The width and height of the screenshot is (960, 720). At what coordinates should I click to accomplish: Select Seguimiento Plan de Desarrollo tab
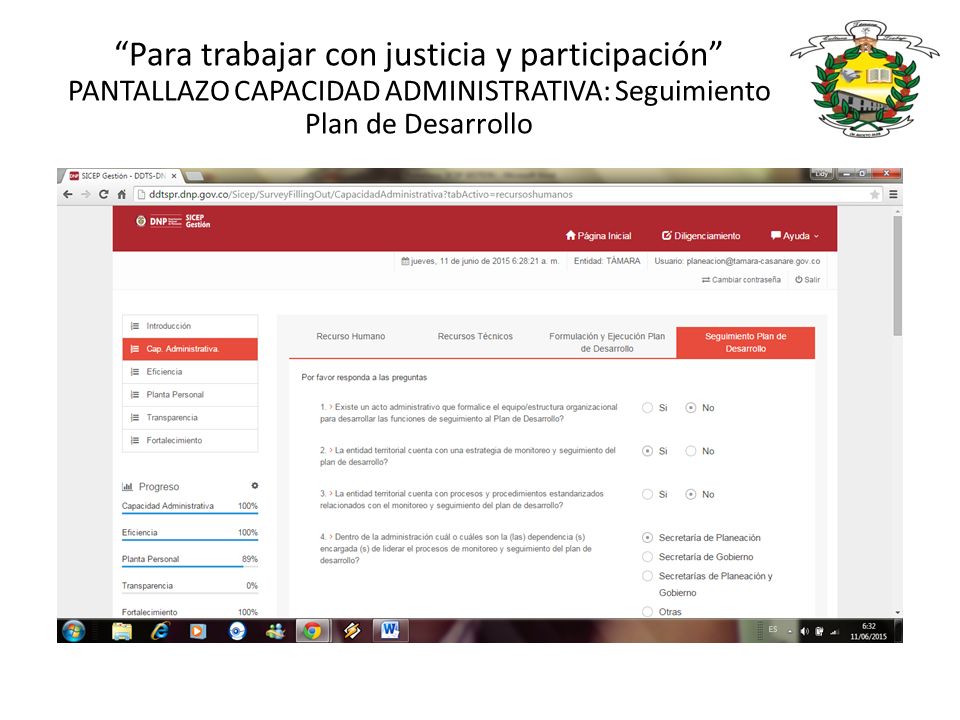click(745, 342)
